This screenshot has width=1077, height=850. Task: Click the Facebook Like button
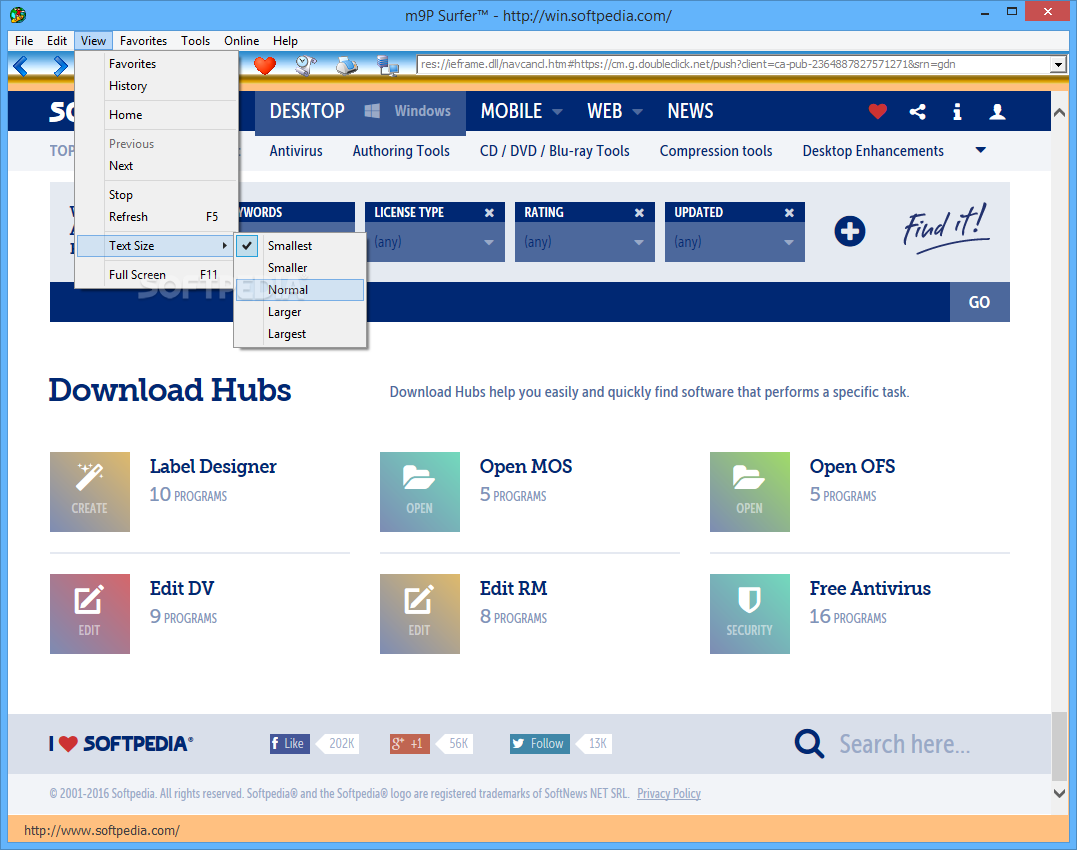[290, 744]
